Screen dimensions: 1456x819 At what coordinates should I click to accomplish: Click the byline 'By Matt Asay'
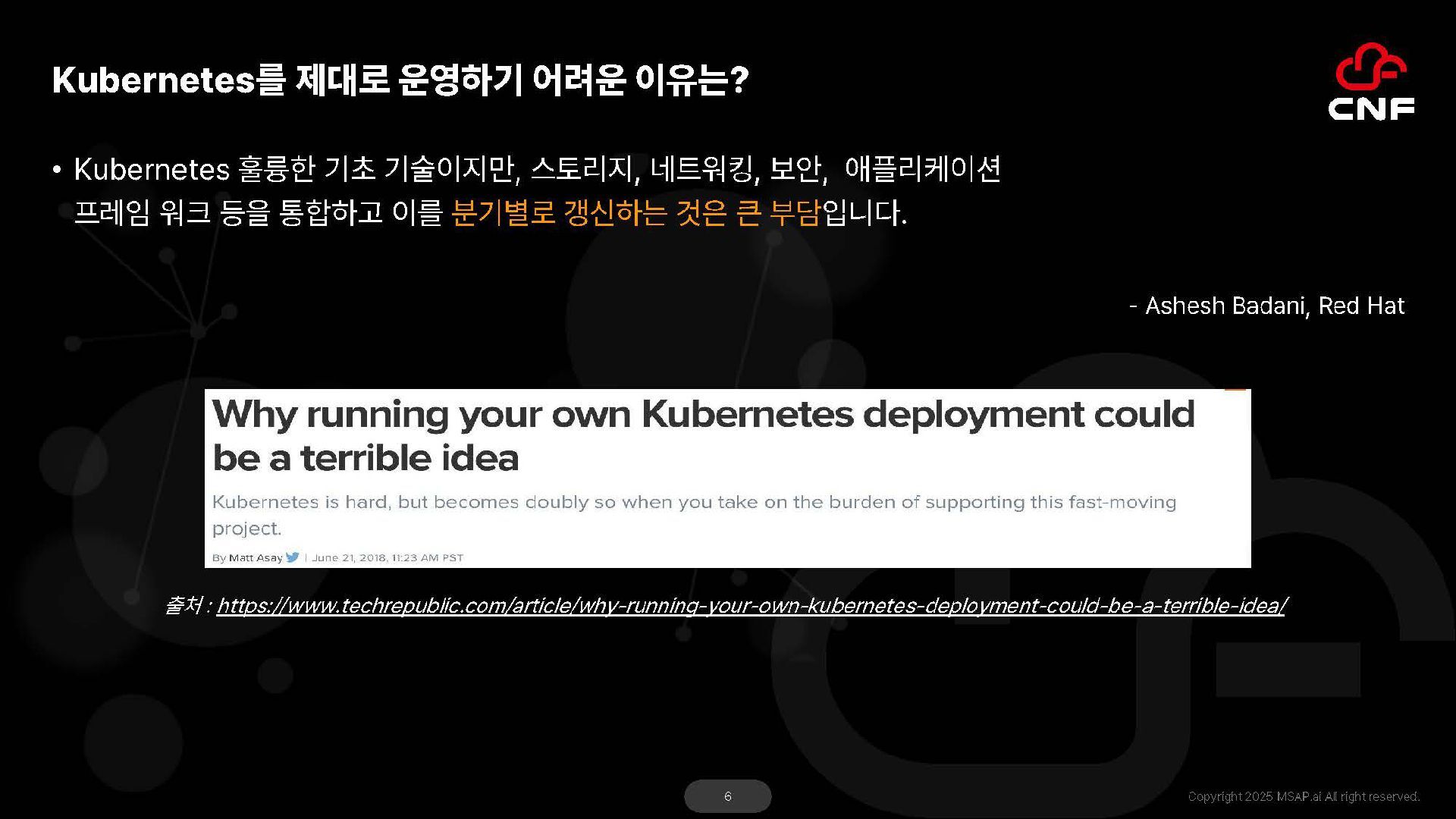247,557
